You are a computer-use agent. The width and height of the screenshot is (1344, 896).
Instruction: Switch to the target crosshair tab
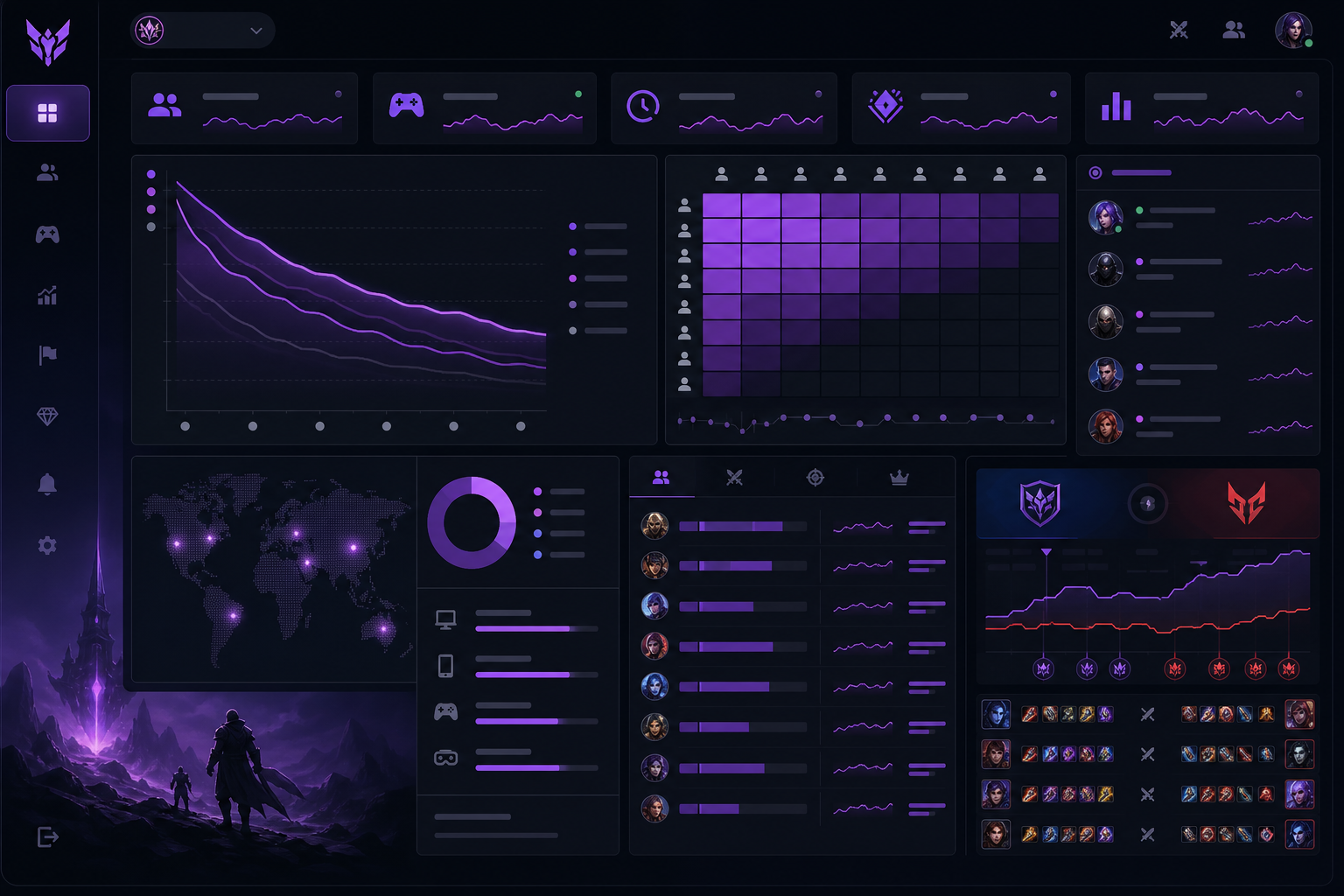pyautogui.click(x=815, y=478)
